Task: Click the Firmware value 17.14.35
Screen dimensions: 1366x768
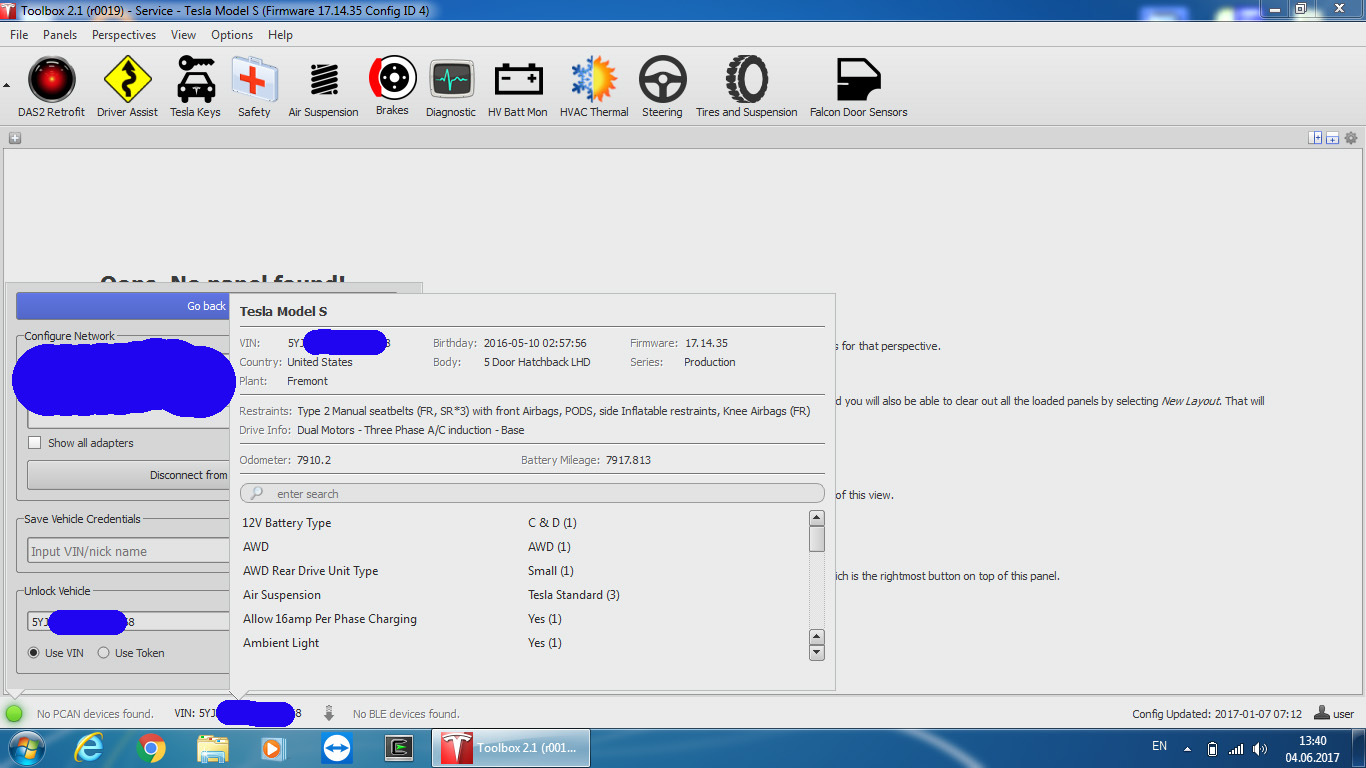Action: [706, 343]
